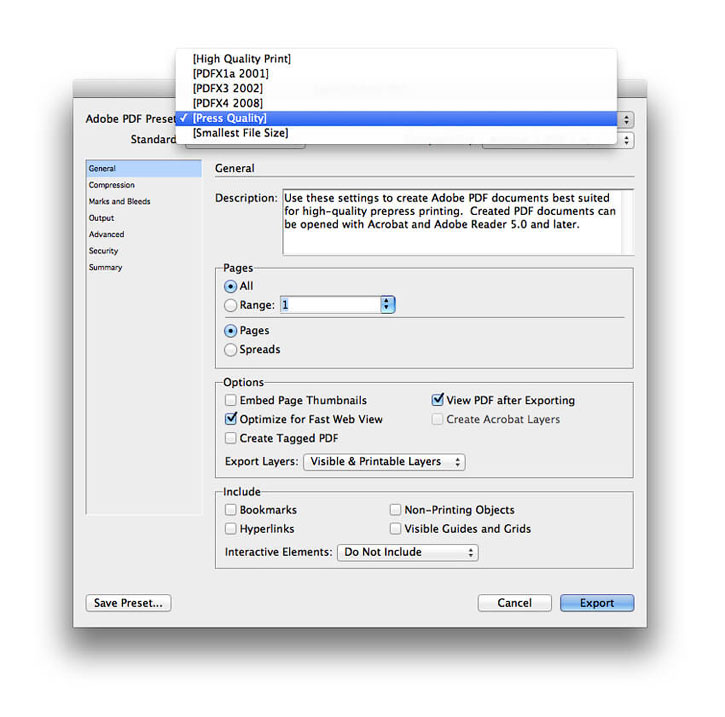725x717 pixels.
Task: Open the Export Layers dropdown
Action: pyautogui.click(x=384, y=462)
